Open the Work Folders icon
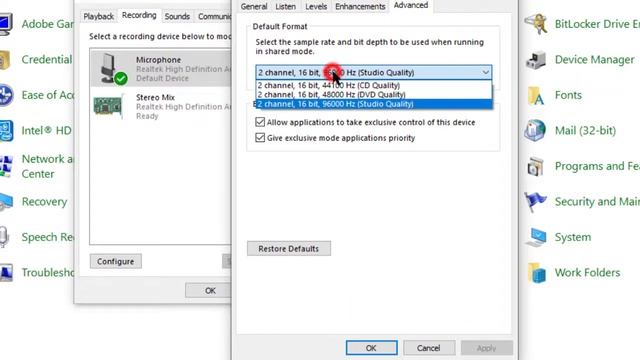Image resolution: width=640 pixels, height=360 pixels. (537, 273)
